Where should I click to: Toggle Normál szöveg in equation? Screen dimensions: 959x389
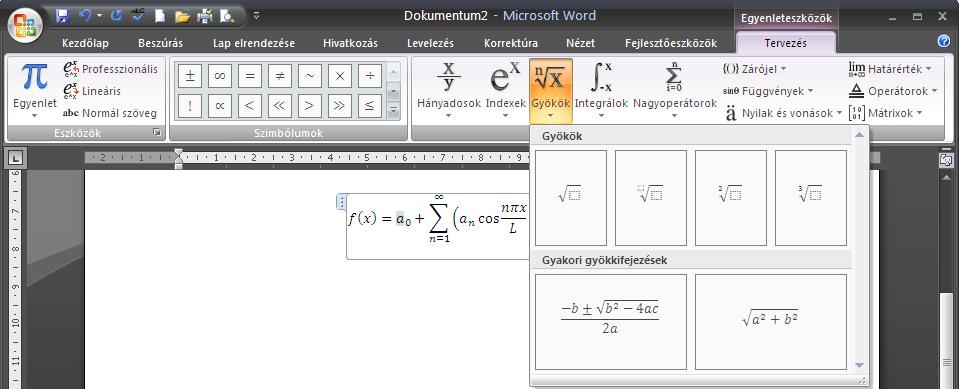[x=110, y=113]
